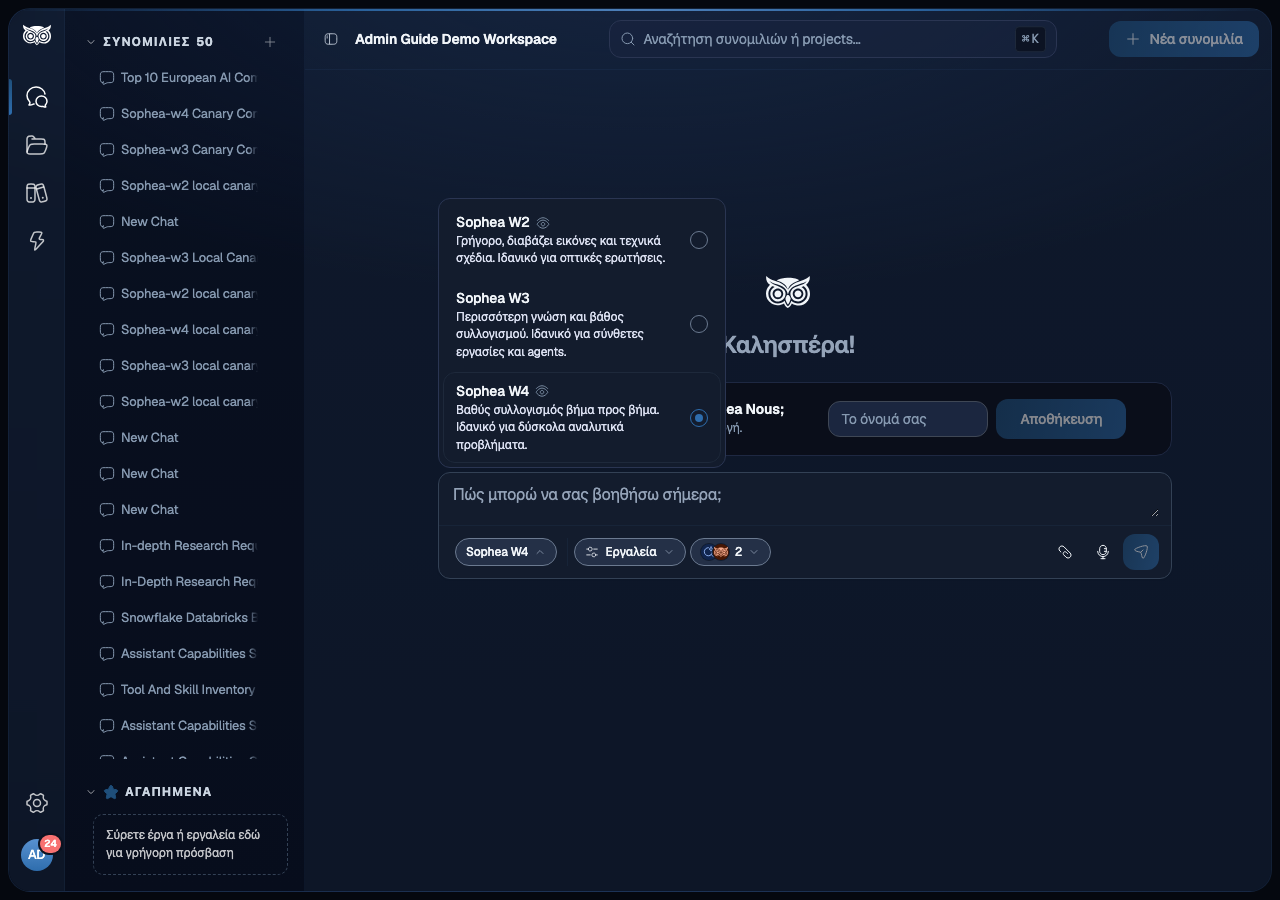Click the star icon beside ΑΓΑΠΗΜΕΝΑ
This screenshot has height=900, width=1280.
[x=111, y=792]
